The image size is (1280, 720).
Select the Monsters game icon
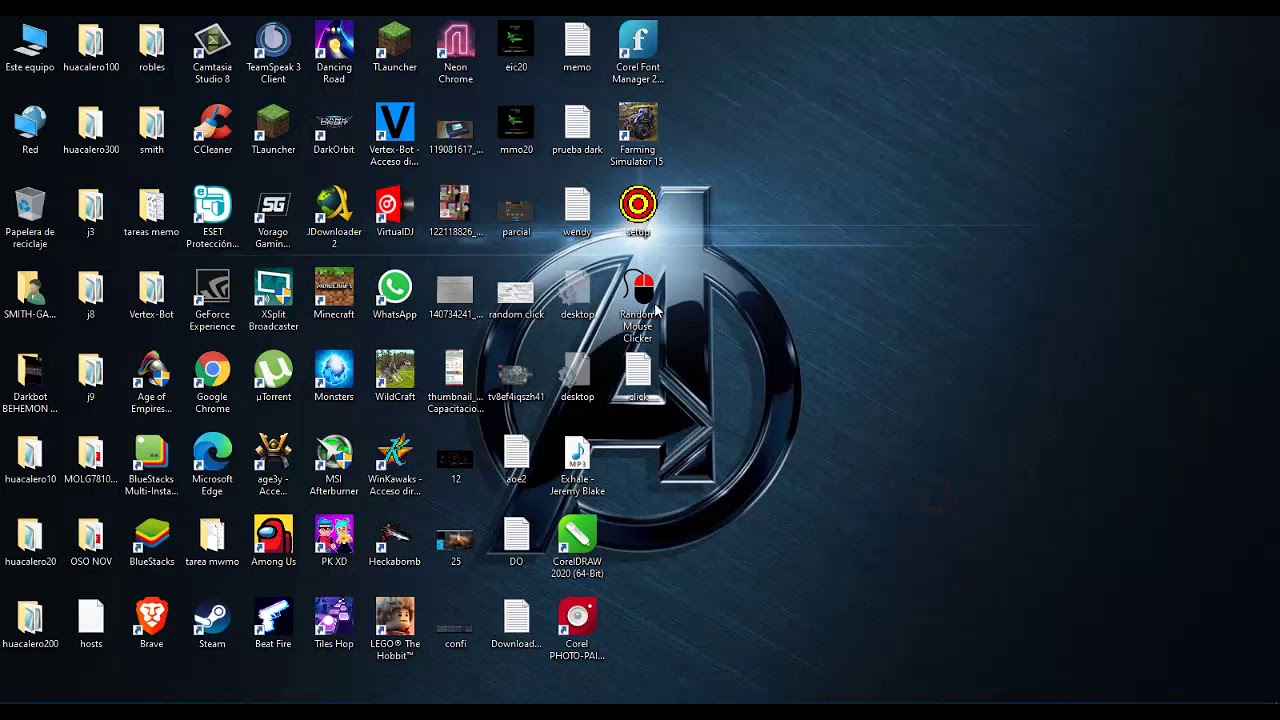(x=334, y=376)
